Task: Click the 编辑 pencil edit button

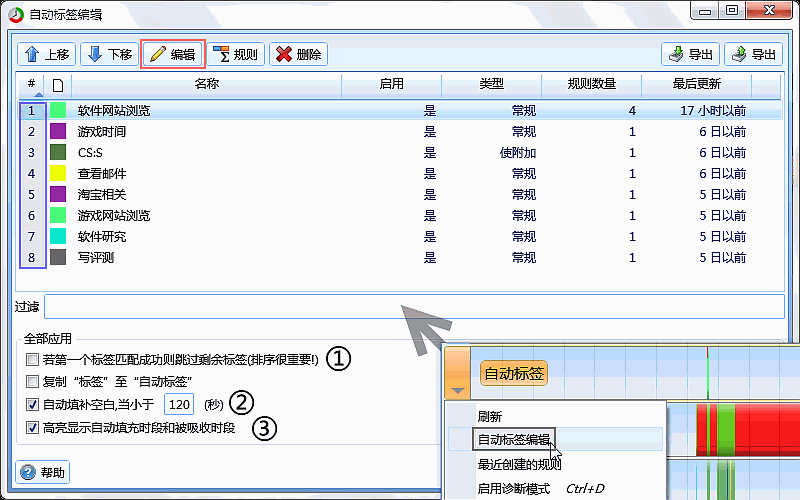Action: pyautogui.click(x=172, y=54)
